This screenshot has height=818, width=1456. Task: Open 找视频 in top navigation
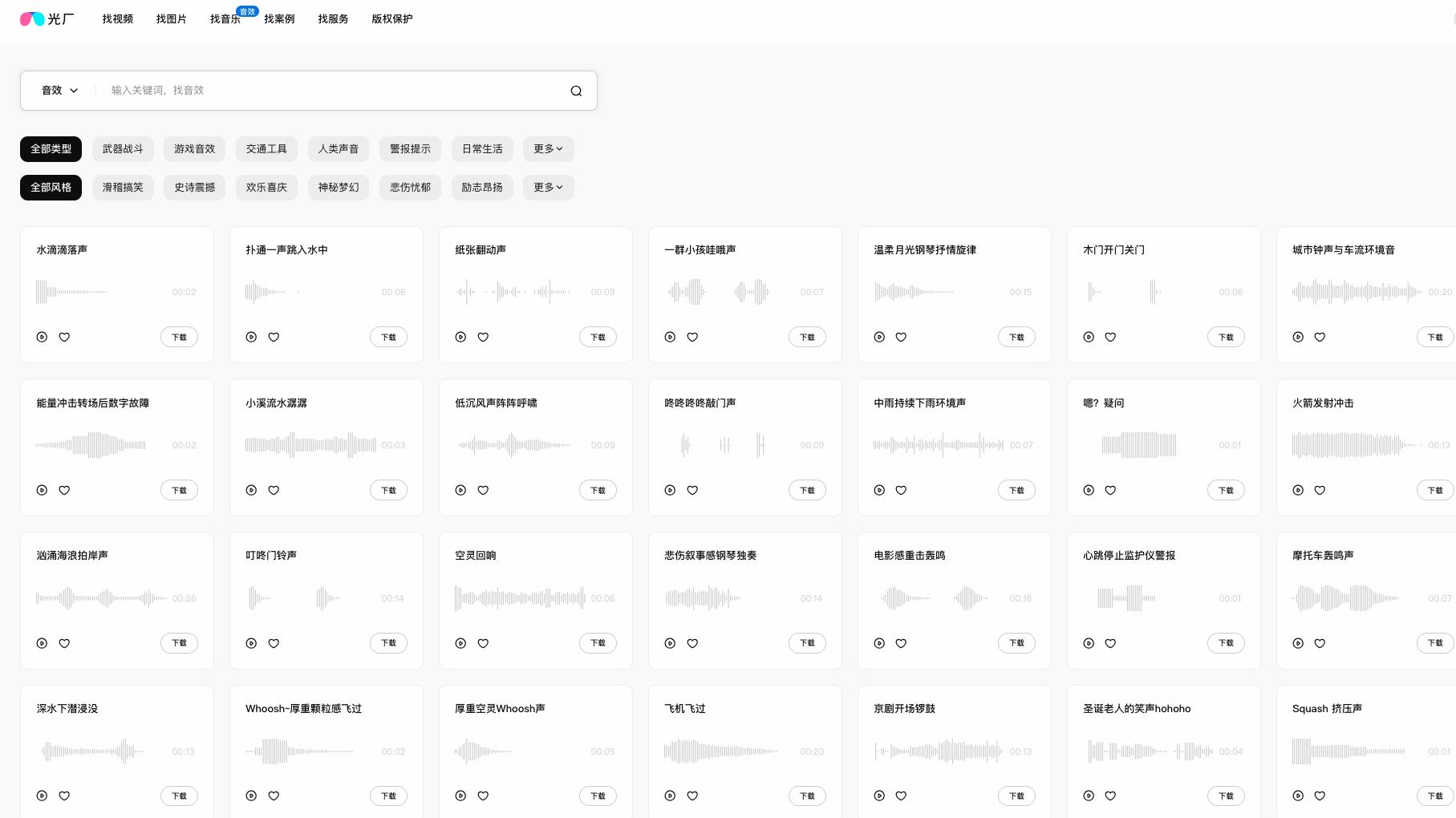118,18
